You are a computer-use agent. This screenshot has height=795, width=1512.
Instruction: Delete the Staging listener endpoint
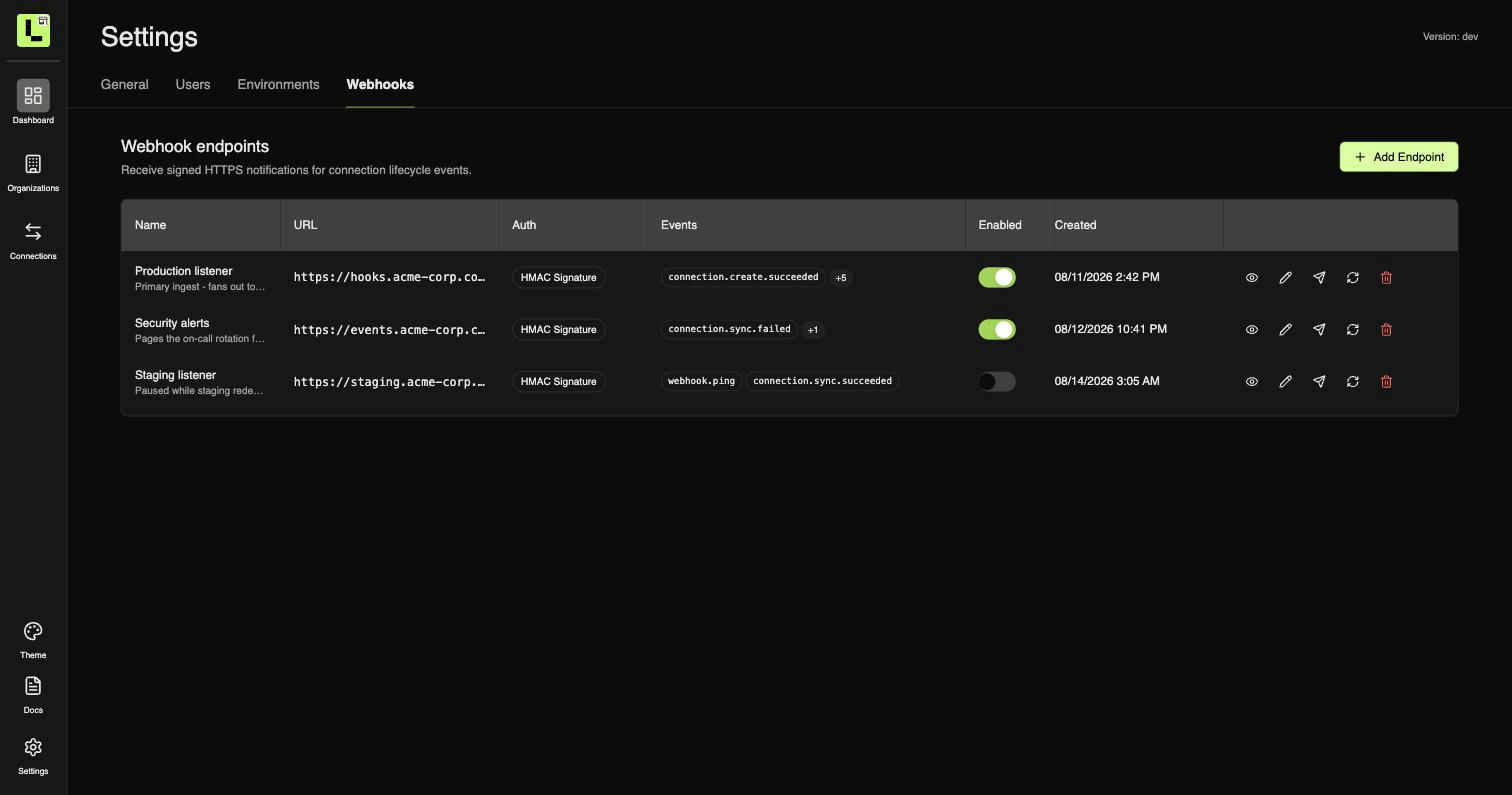[x=1386, y=381]
